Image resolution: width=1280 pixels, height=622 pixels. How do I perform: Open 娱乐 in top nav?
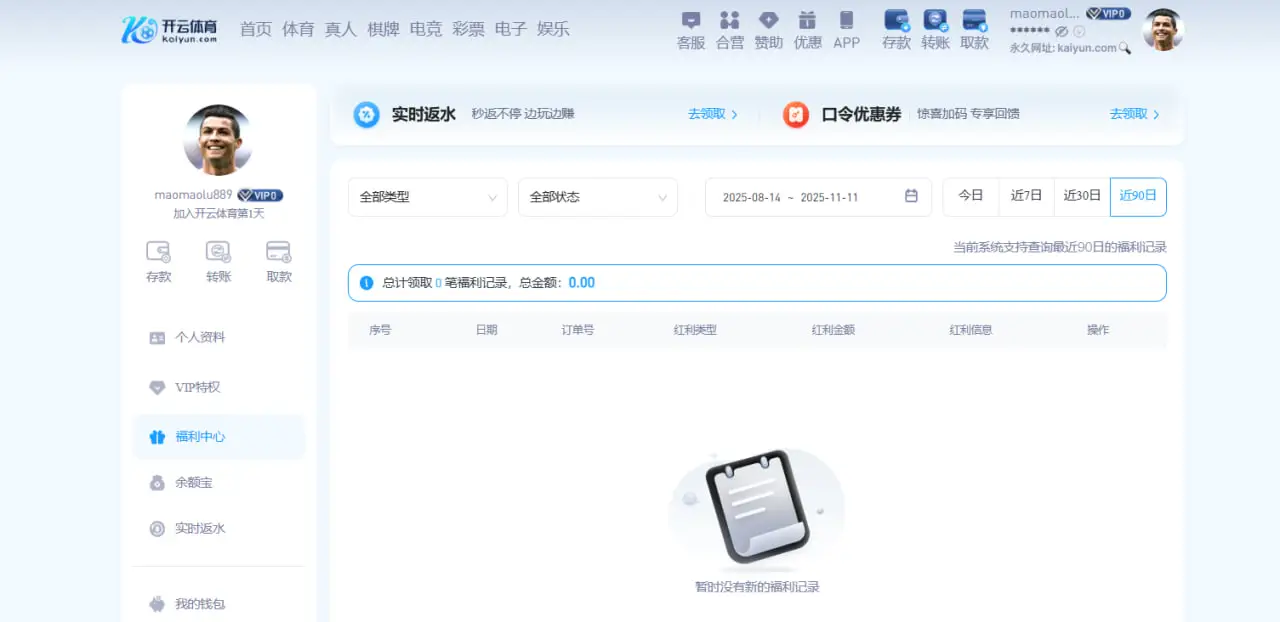[553, 29]
